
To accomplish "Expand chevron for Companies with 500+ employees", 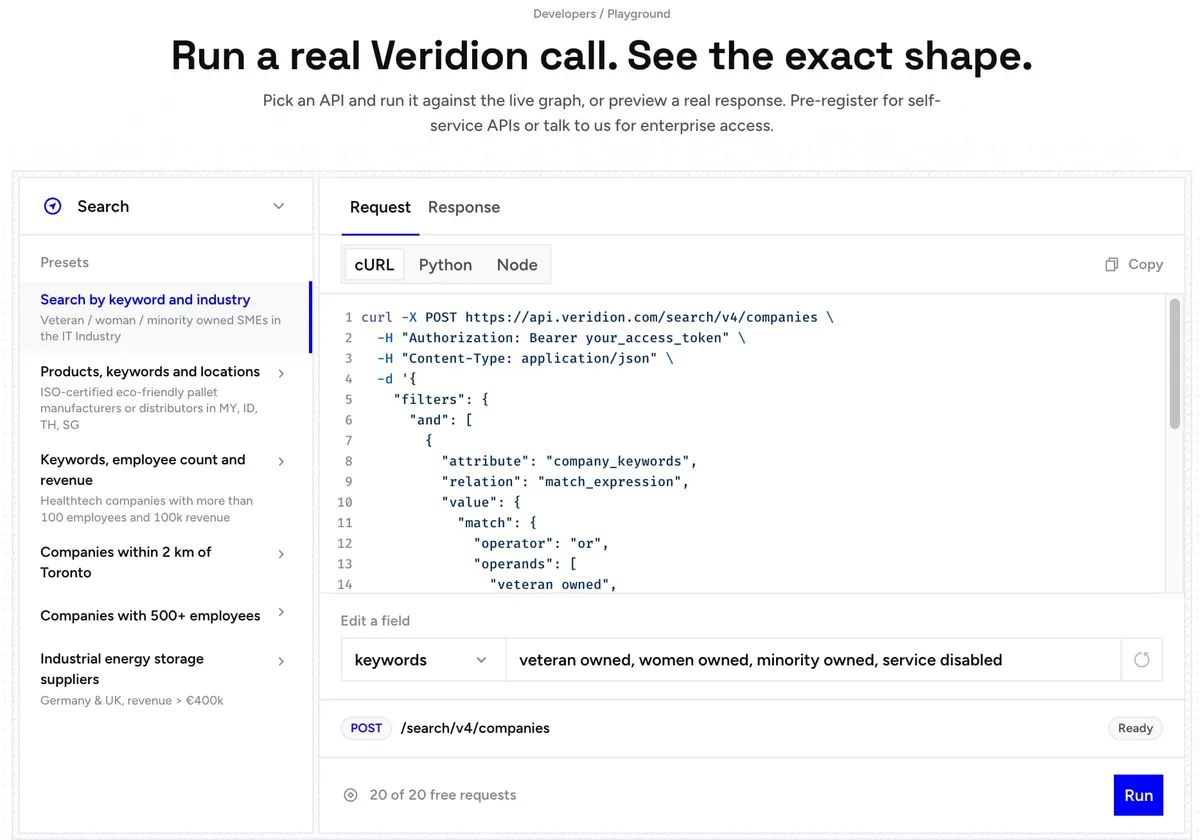I will point(281,612).
